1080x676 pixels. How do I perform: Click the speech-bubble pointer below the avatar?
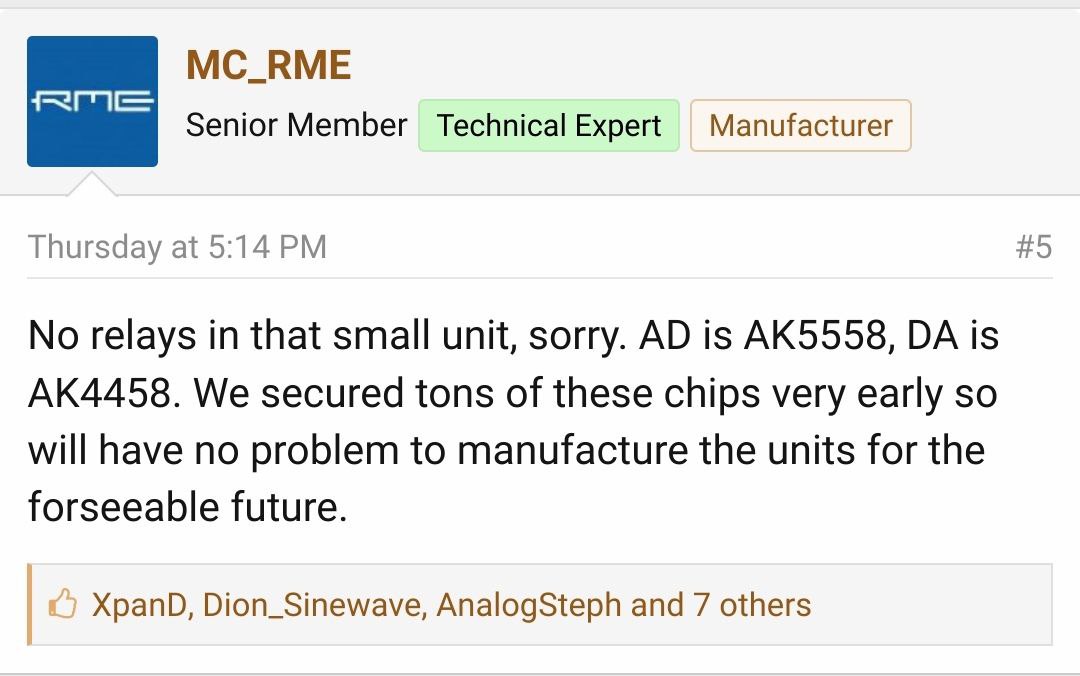pyautogui.click(x=92, y=183)
